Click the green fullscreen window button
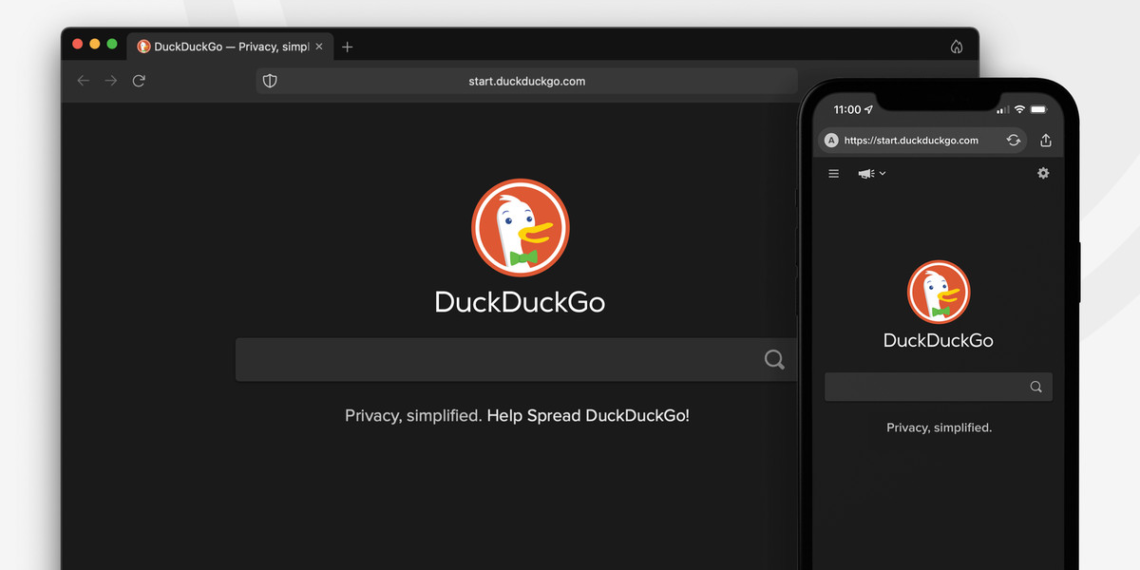 (112, 44)
